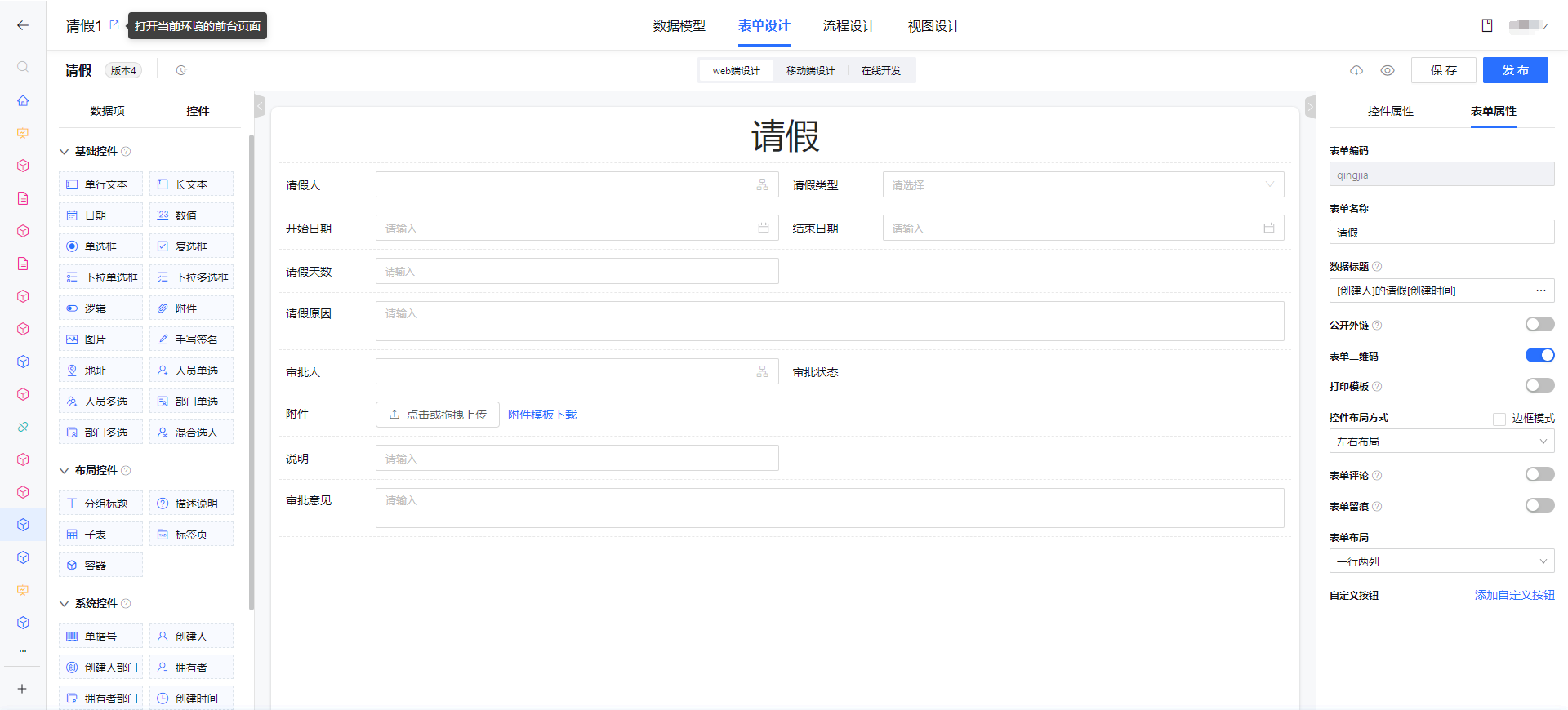Image resolution: width=1568 pixels, height=710 pixels.
Task: Go to home icon in left sidebar
Action: (x=23, y=100)
